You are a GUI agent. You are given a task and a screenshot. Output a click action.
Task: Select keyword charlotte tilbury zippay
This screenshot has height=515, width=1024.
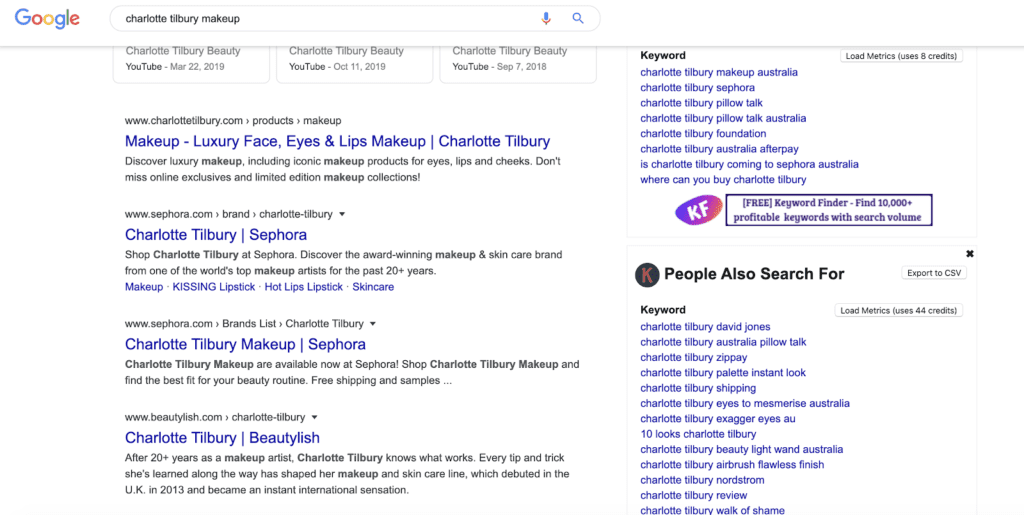(694, 358)
